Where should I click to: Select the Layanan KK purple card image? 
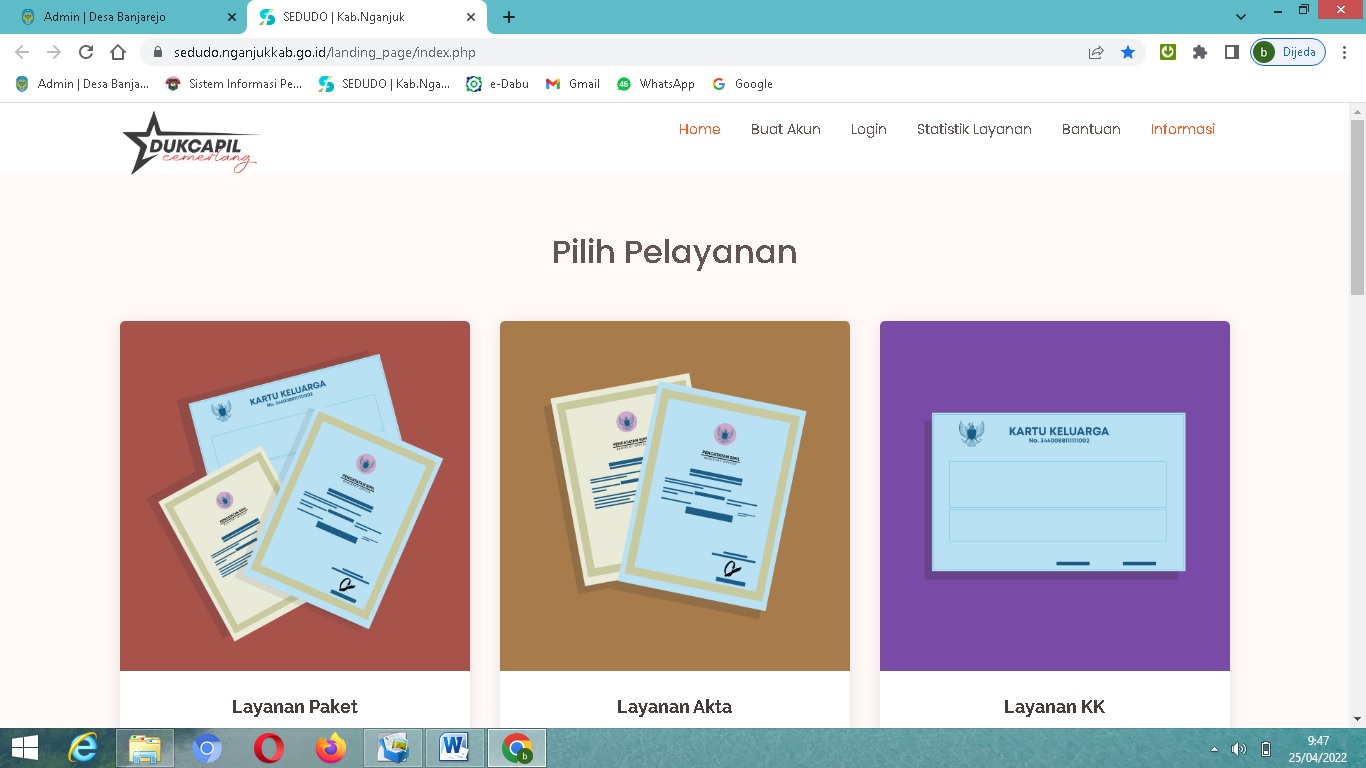[x=1054, y=495]
